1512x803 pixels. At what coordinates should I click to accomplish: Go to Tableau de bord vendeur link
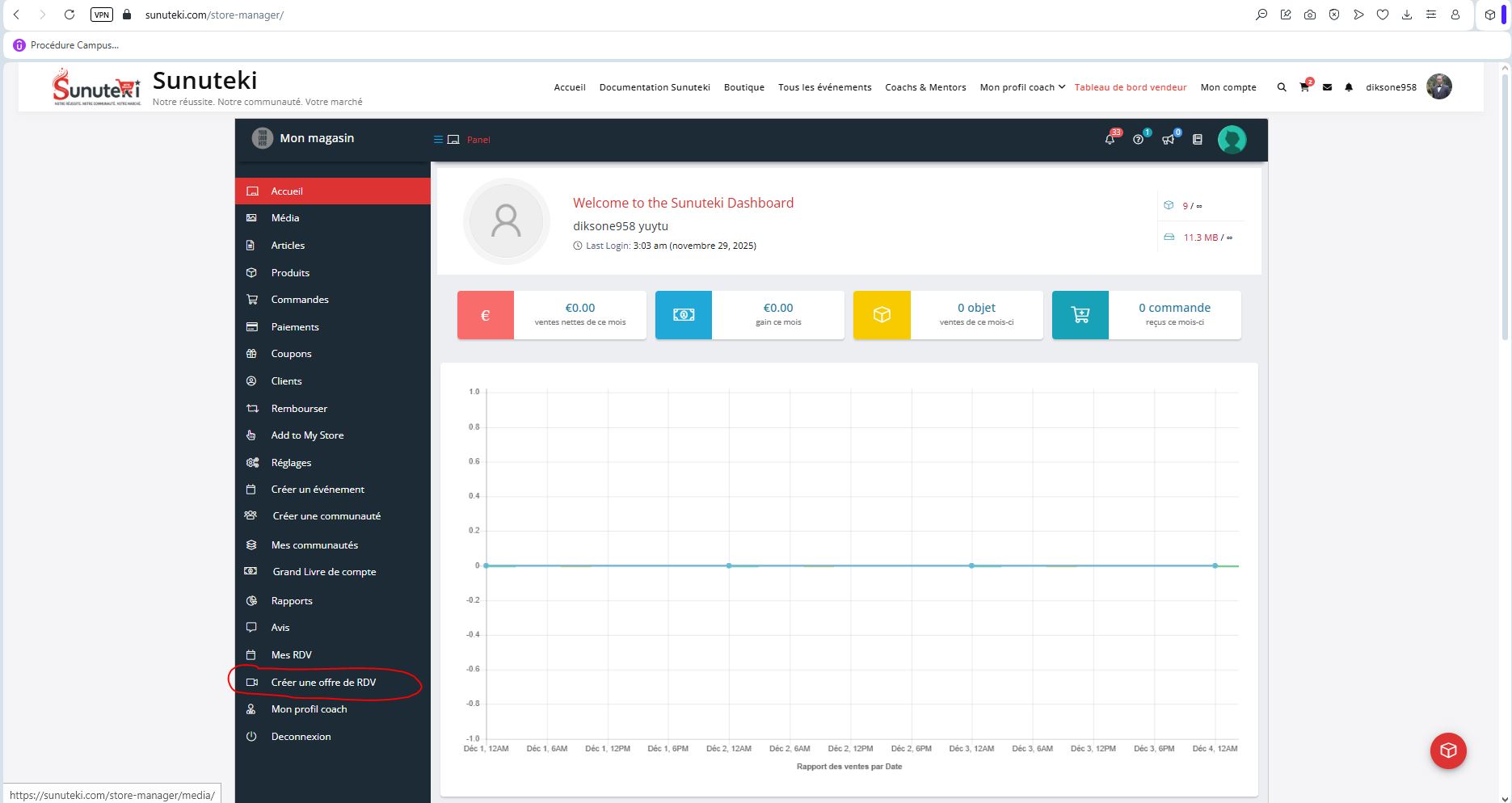click(x=1130, y=87)
